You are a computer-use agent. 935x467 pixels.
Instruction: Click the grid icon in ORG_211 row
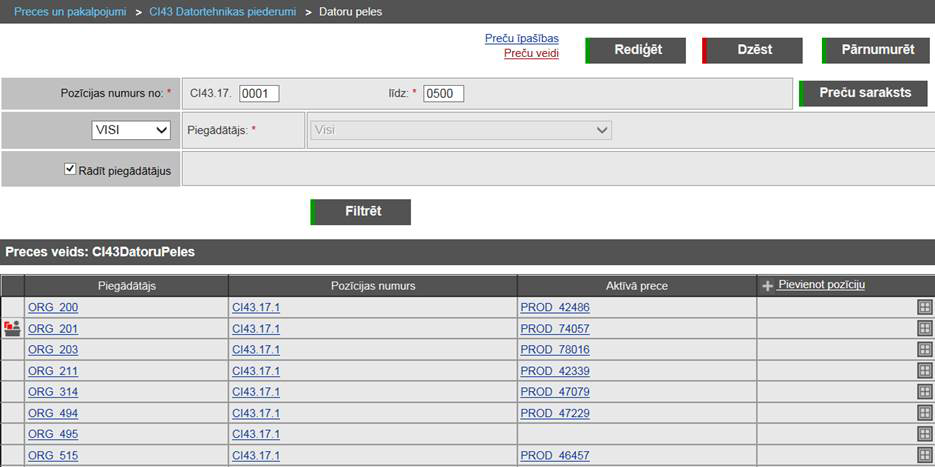point(924,371)
